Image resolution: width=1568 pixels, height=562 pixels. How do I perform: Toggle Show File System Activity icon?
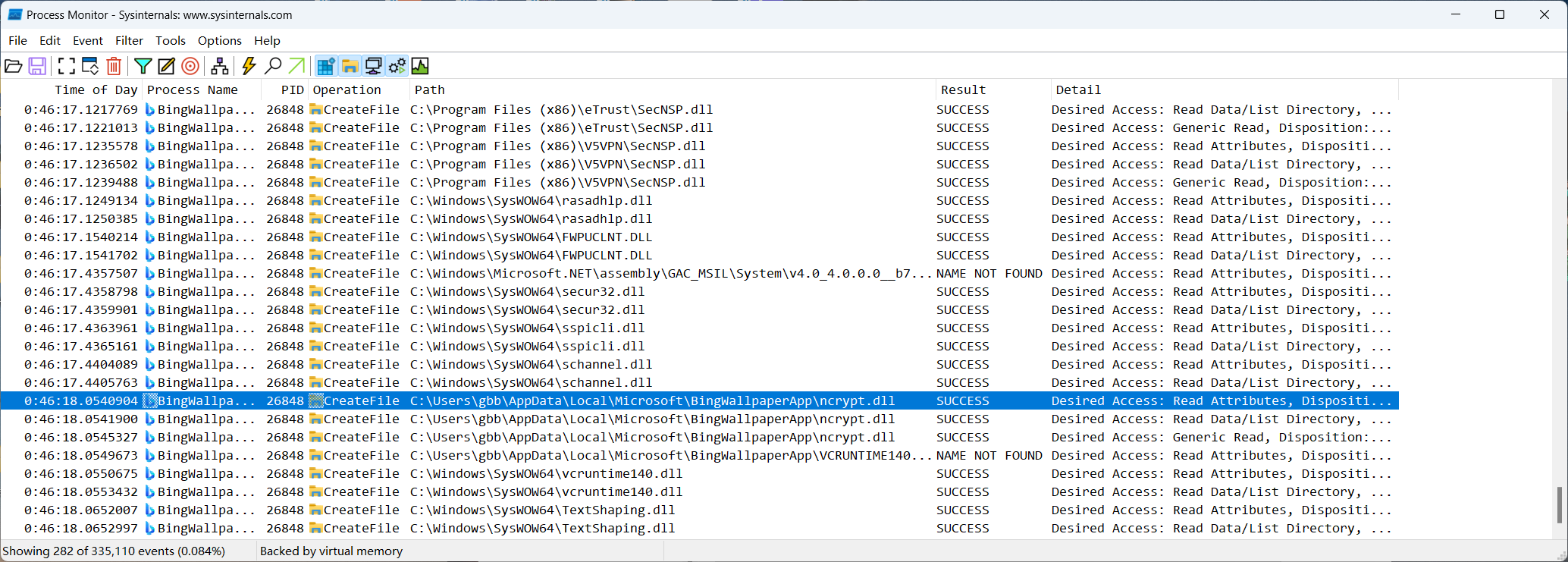350,66
